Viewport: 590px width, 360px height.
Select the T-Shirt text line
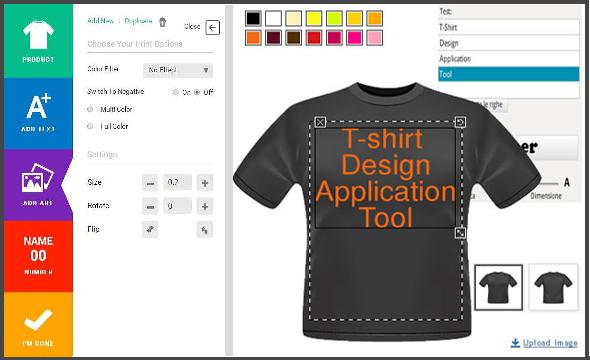click(509, 27)
